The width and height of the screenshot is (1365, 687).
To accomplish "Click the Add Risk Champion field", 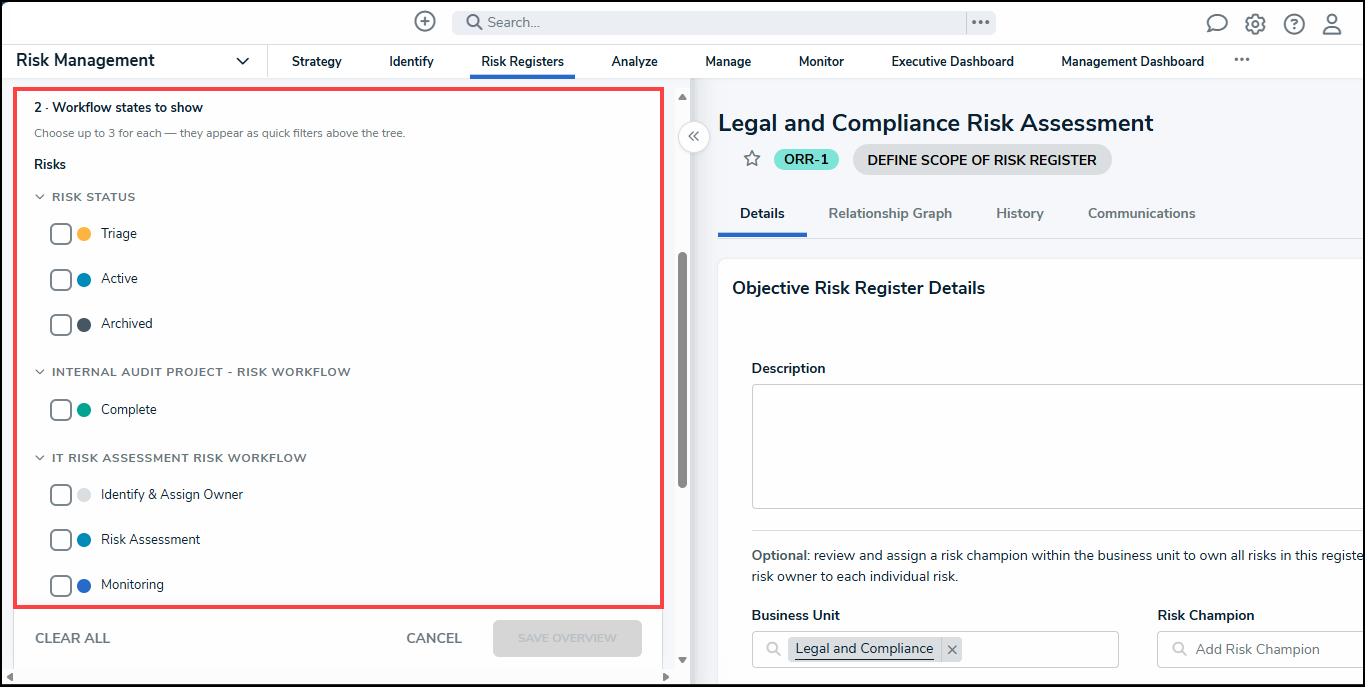I will [1261, 649].
